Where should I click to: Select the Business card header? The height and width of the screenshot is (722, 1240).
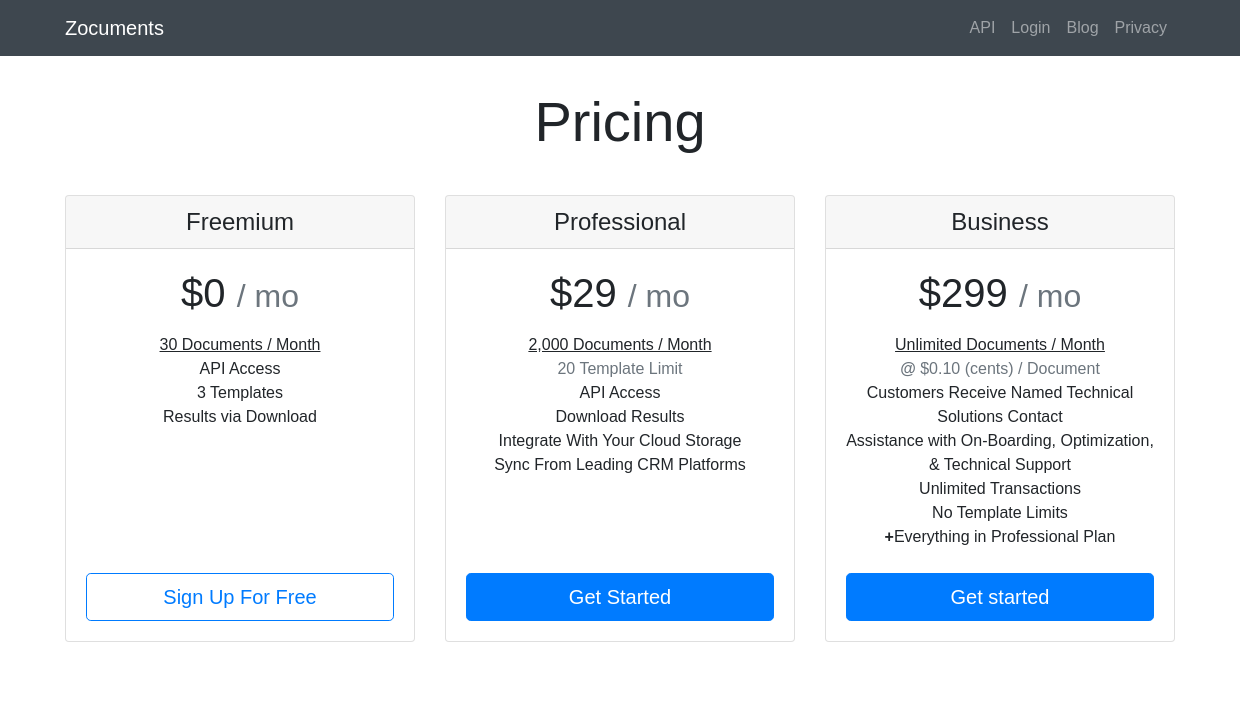[x=1000, y=222]
